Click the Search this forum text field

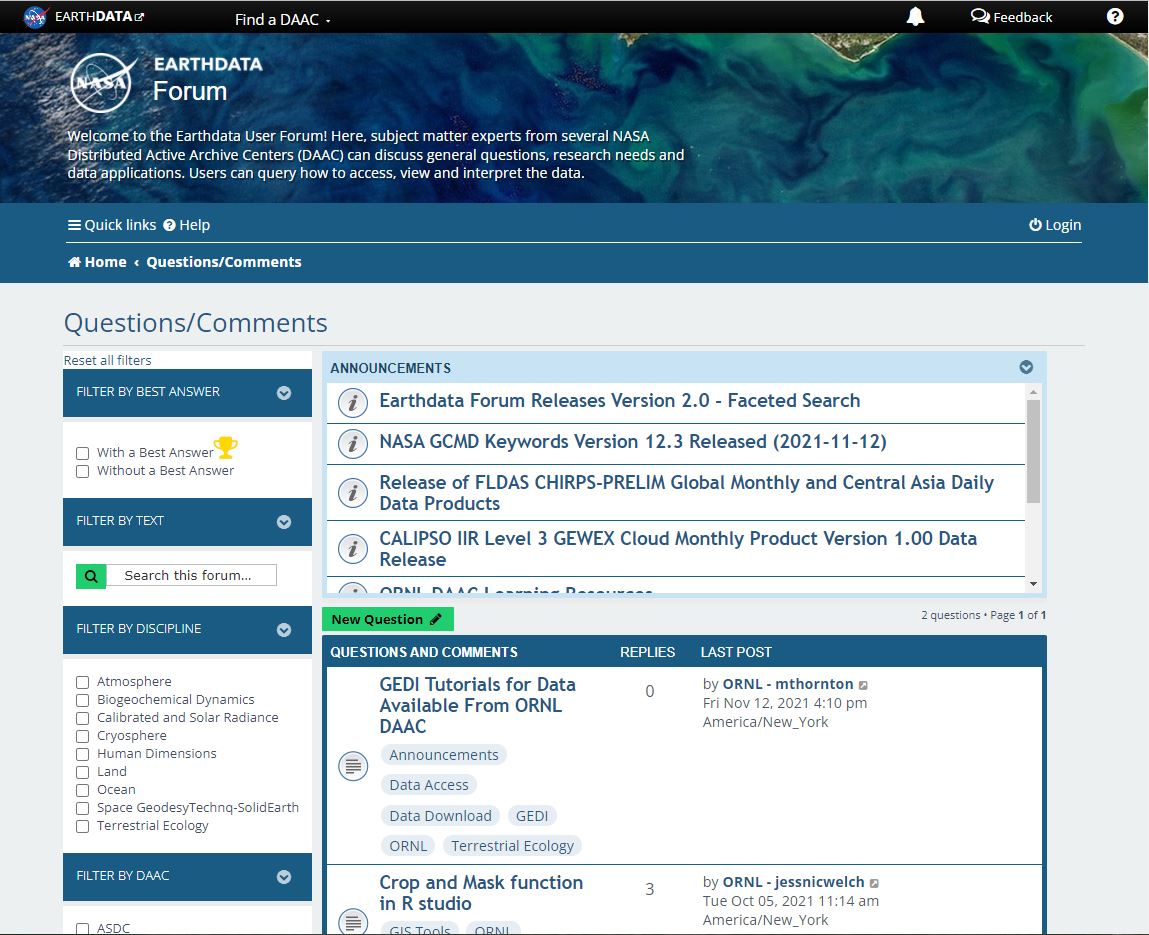(191, 576)
